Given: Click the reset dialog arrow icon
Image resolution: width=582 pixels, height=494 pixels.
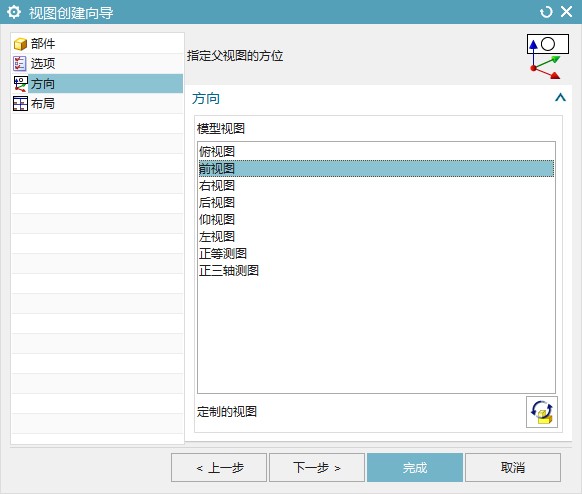Looking at the screenshot, I should (x=546, y=12).
